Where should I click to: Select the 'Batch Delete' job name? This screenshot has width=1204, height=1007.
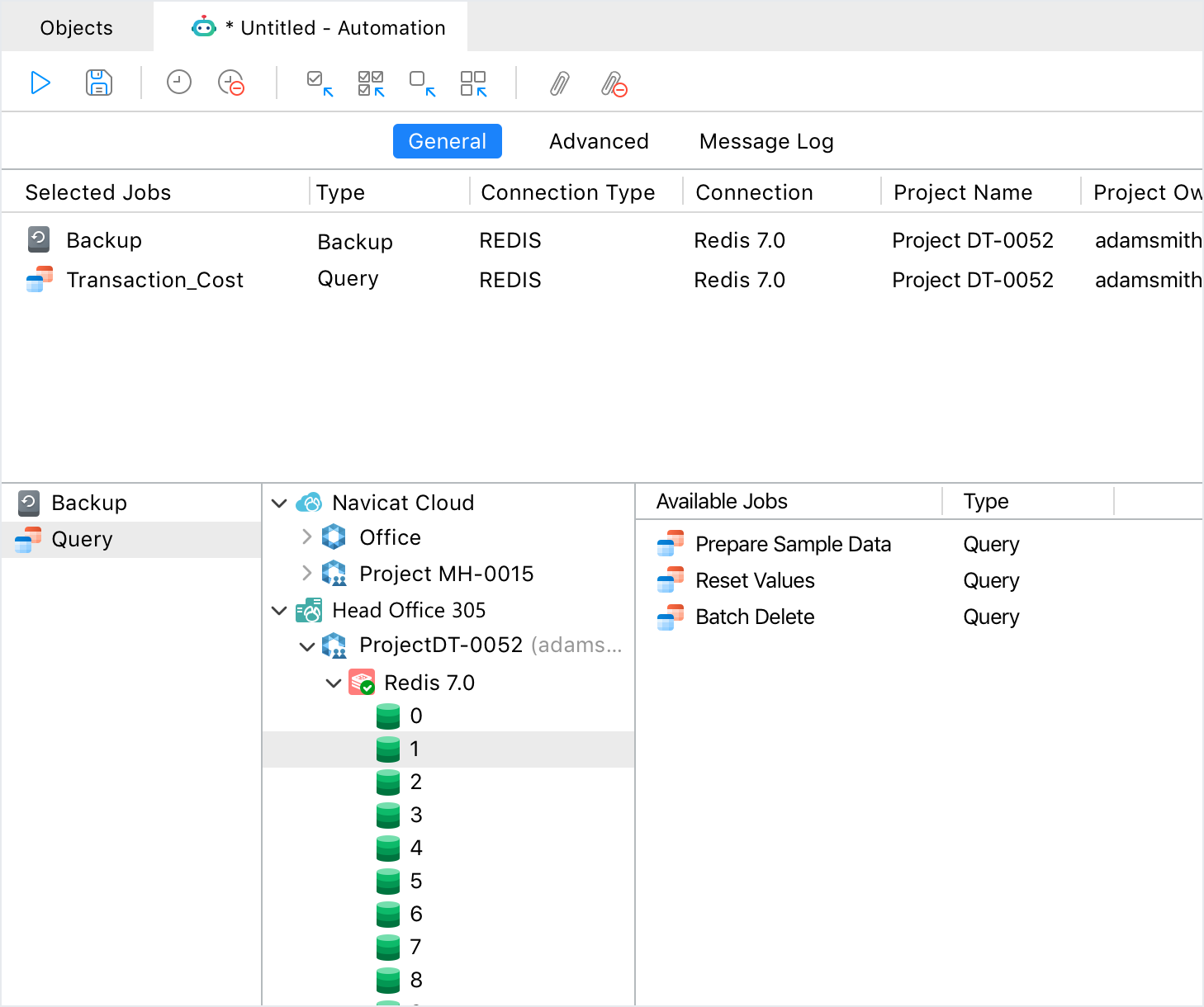pyautogui.click(x=755, y=617)
